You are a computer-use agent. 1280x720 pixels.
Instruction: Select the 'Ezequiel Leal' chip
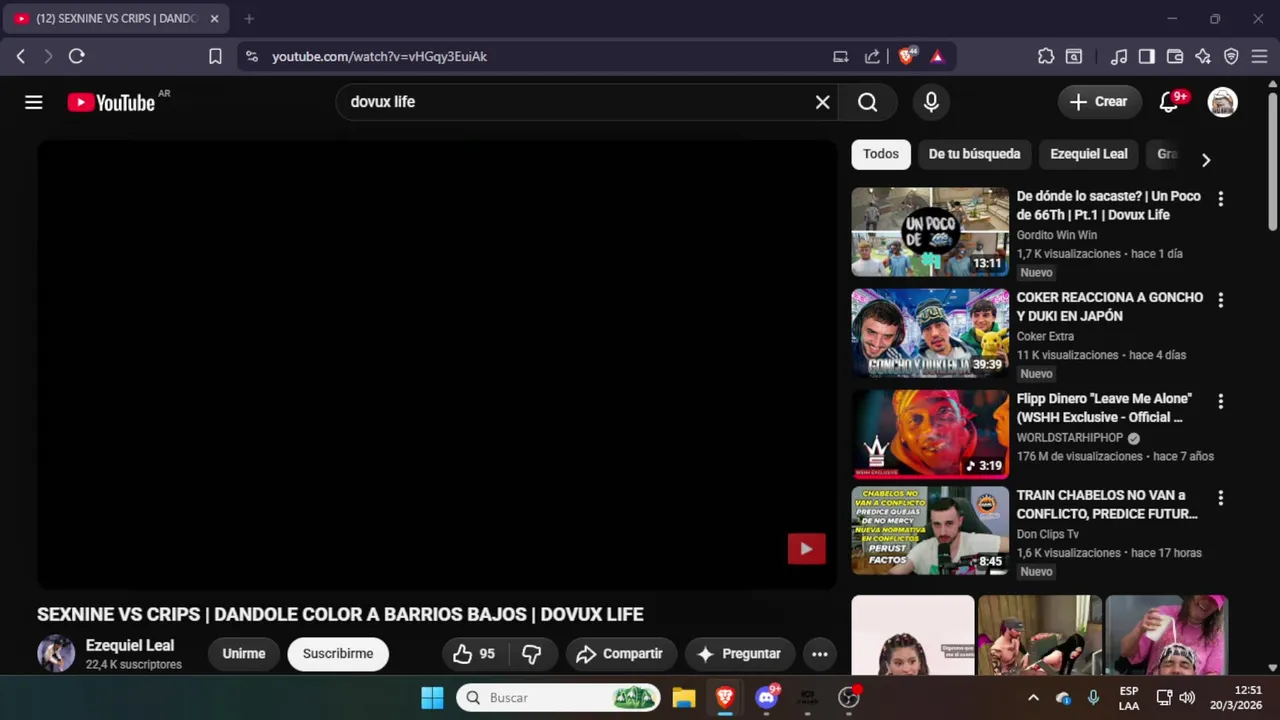[1088, 154]
